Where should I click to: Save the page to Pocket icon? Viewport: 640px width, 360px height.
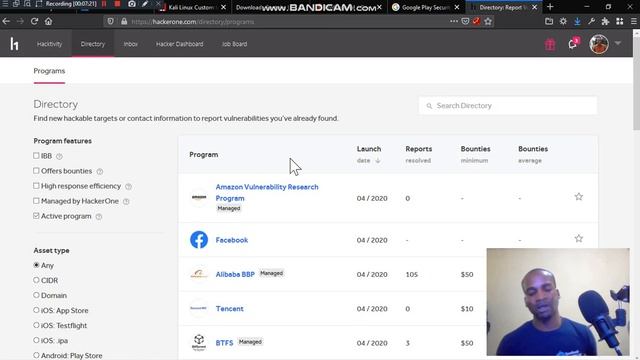coord(465,21)
